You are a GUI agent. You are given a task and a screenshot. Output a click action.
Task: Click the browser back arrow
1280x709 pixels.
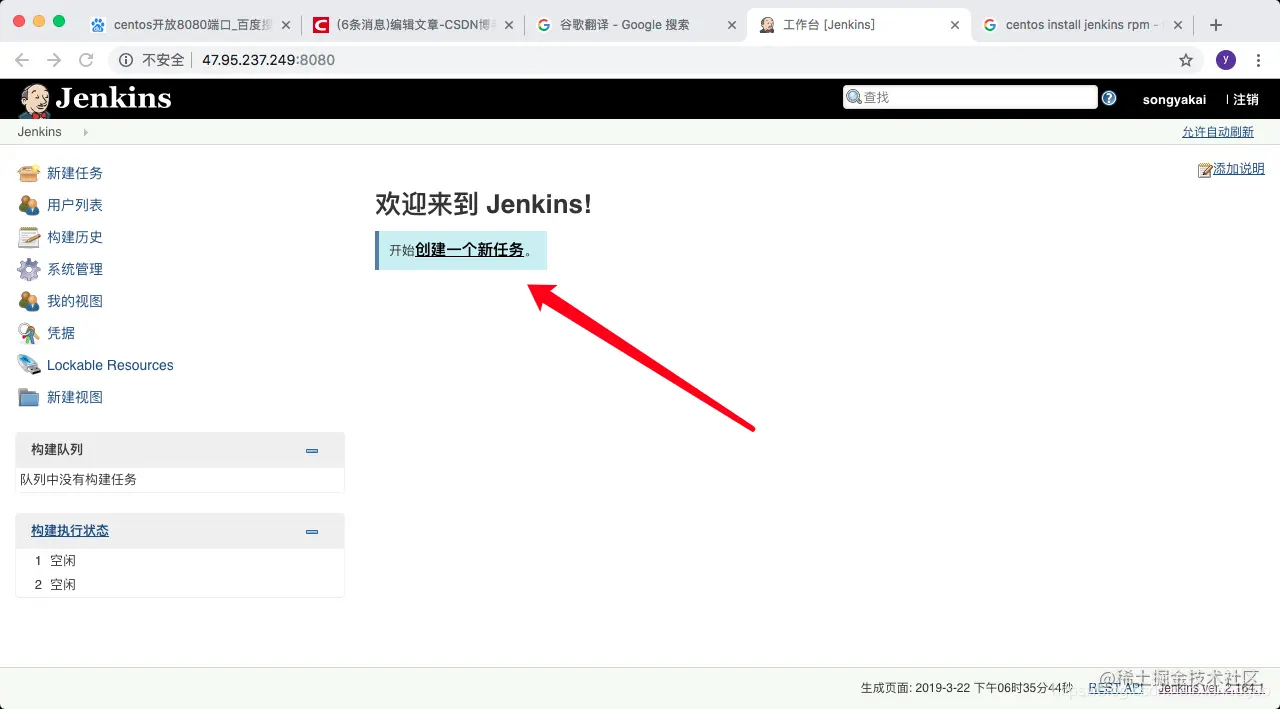coord(22,60)
